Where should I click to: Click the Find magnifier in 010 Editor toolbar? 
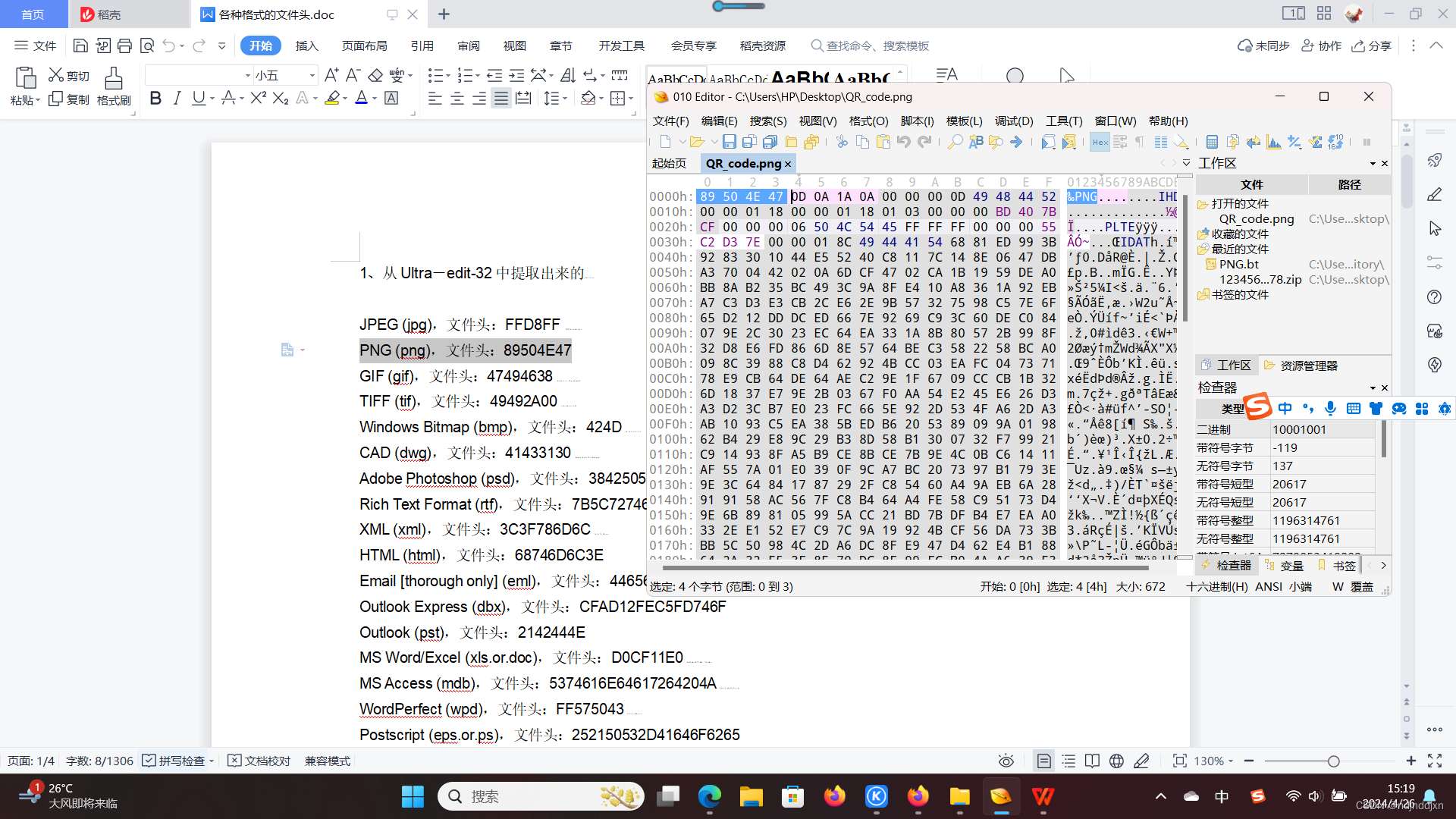click(955, 142)
